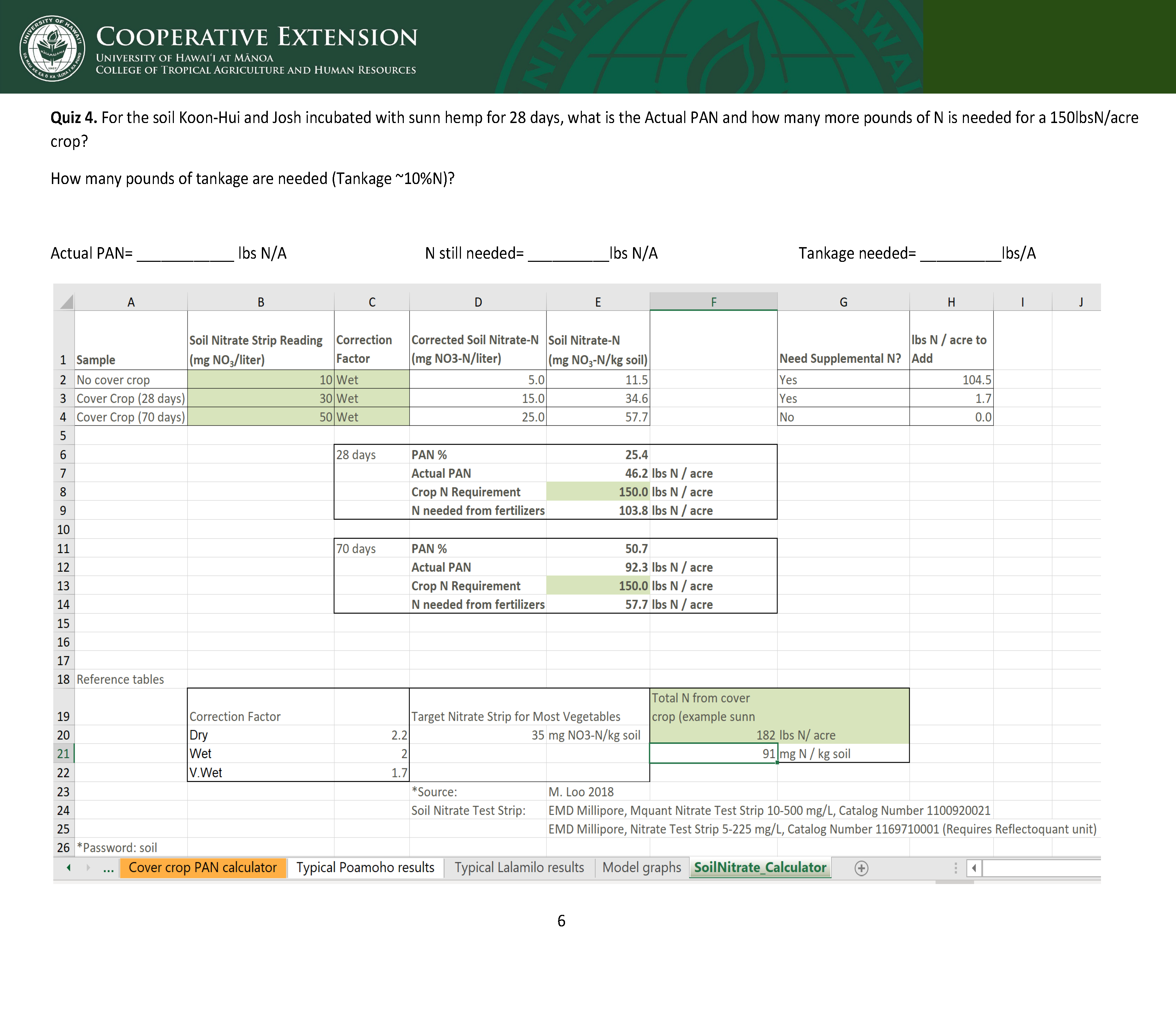
Task: Select column A header
Action: click(131, 302)
